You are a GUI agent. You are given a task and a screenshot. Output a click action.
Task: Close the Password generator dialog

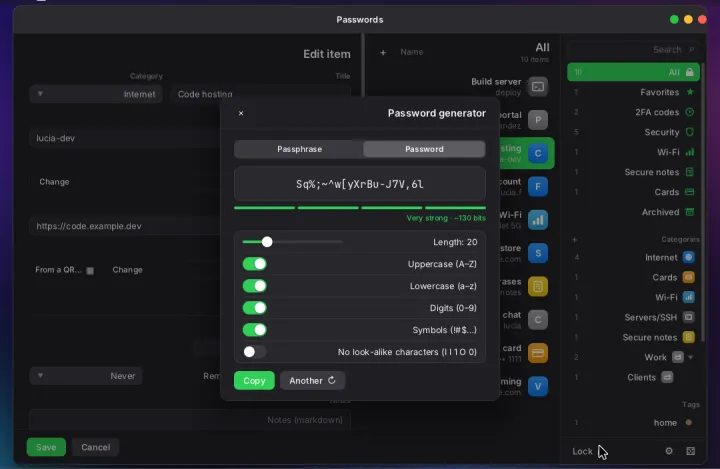point(241,113)
